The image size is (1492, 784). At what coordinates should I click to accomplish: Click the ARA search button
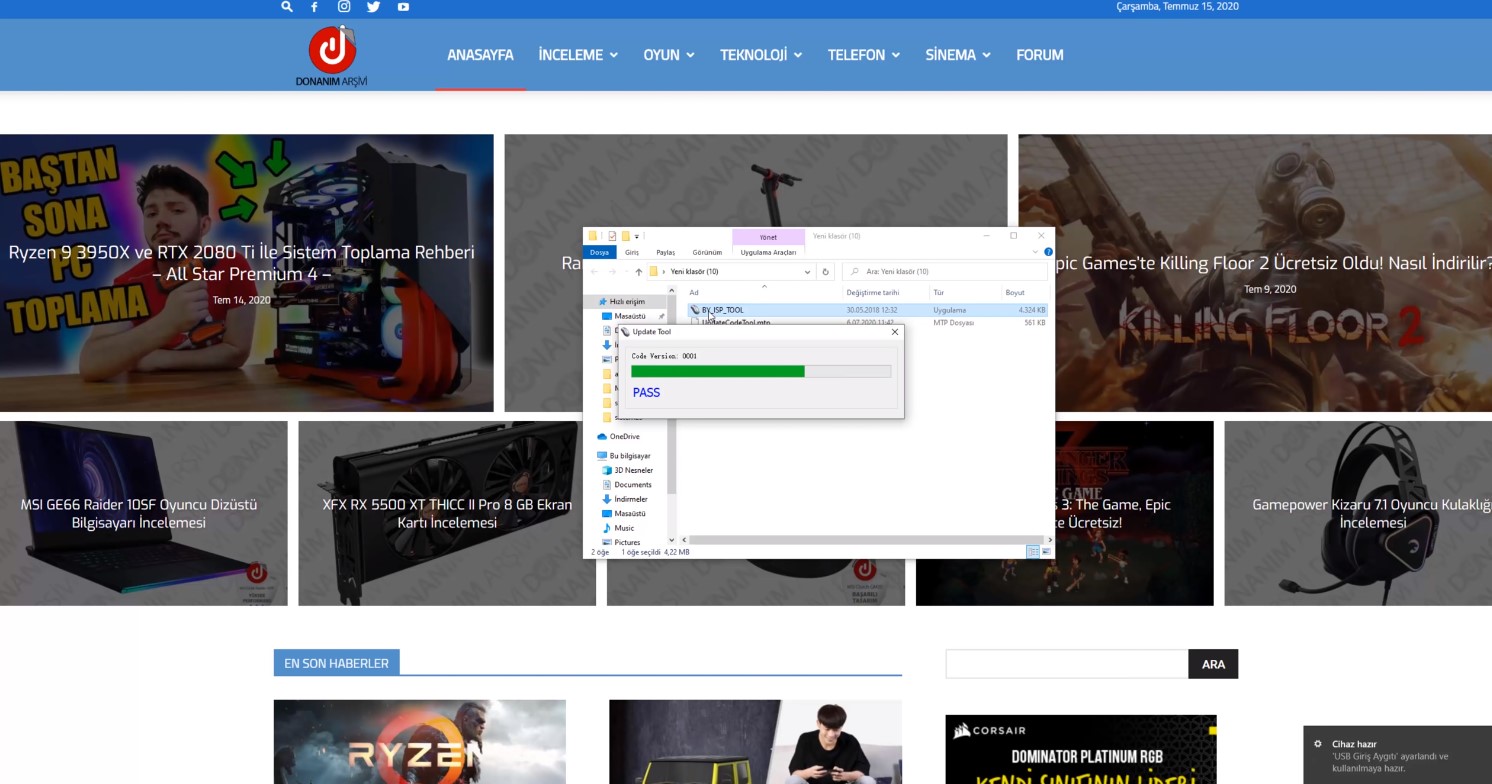(1213, 664)
